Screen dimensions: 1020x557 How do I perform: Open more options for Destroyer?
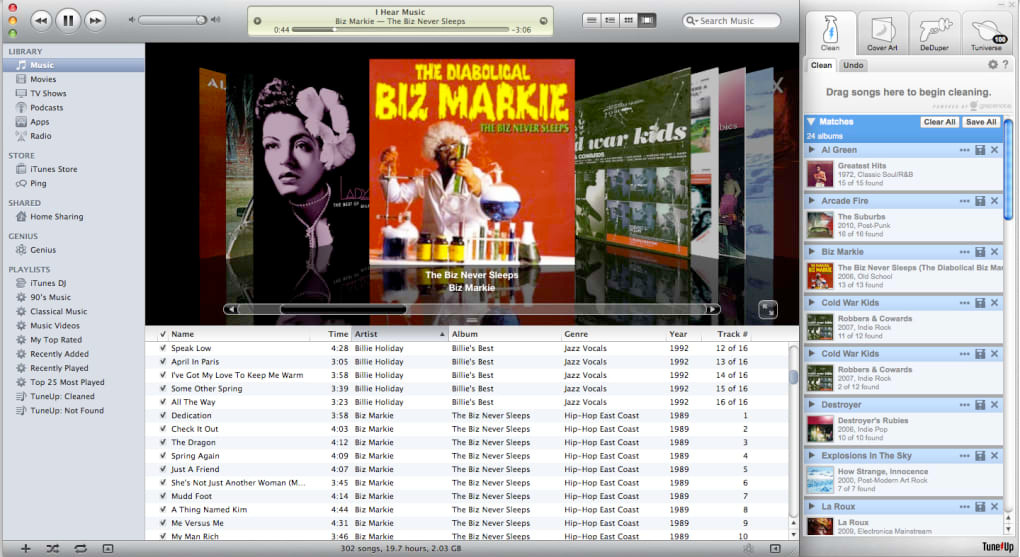(965, 405)
